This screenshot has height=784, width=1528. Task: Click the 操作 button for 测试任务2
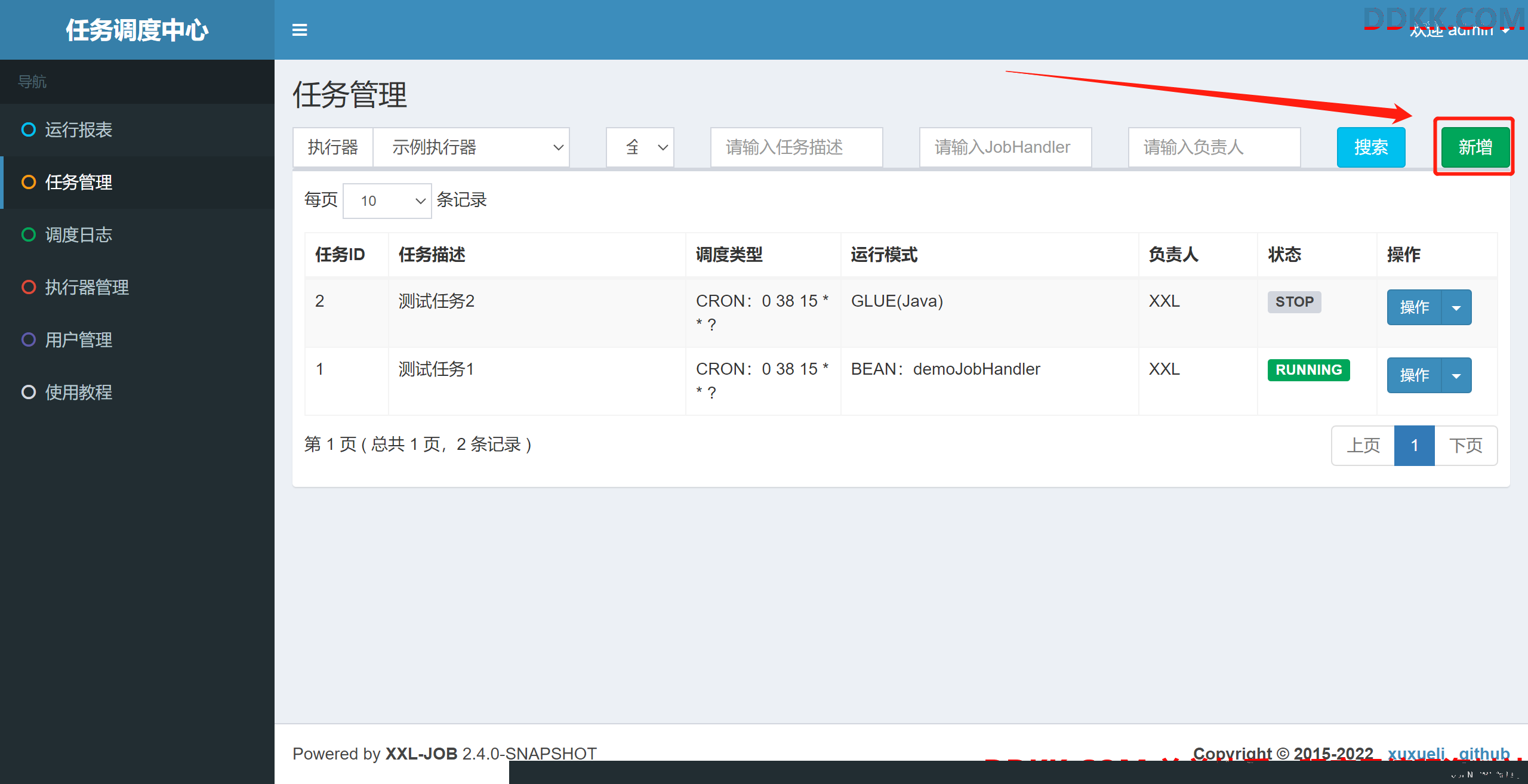1415,307
